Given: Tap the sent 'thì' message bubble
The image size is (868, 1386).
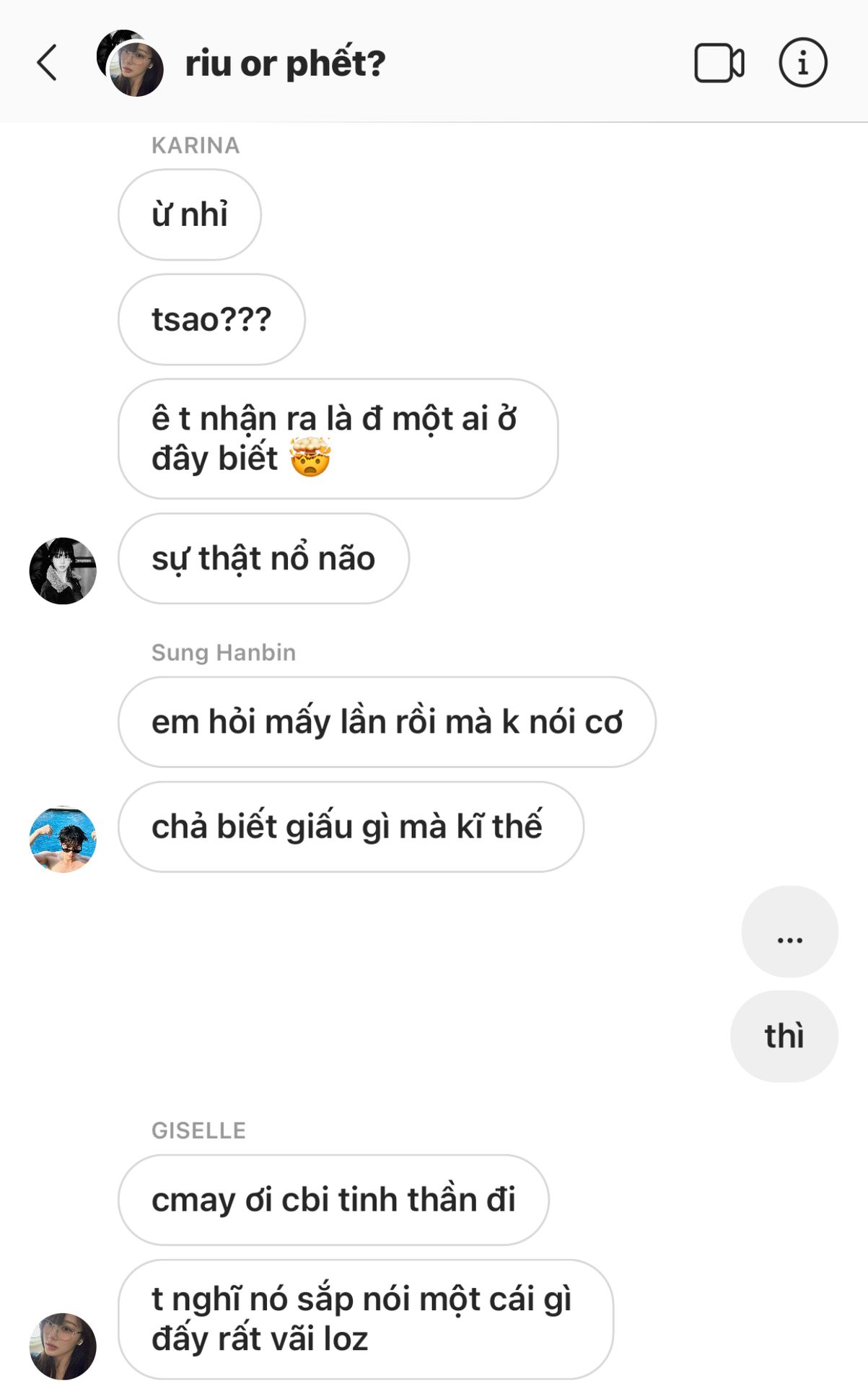Looking at the screenshot, I should 784,1036.
